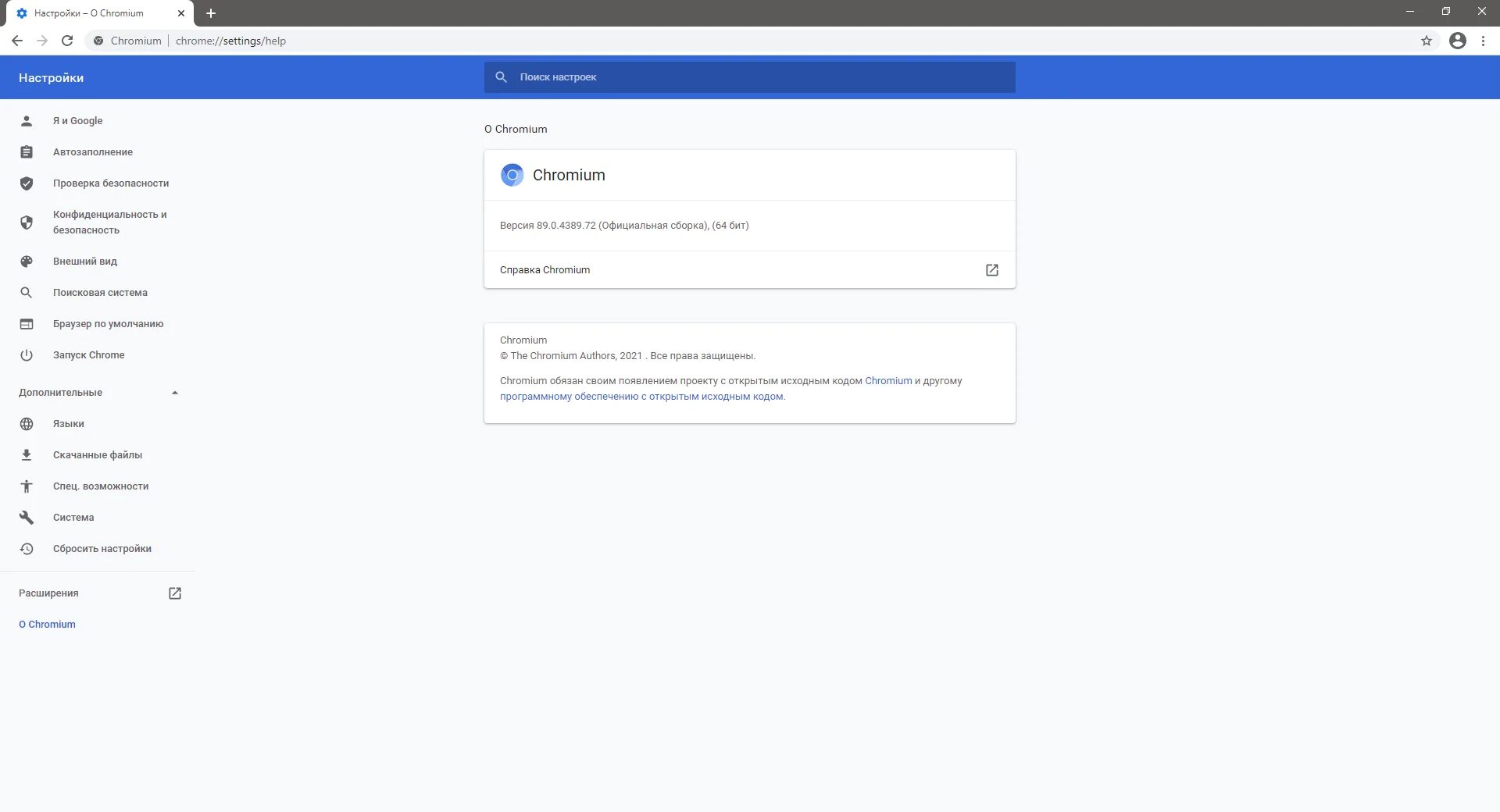Viewport: 1500px width, 812px height.
Task: Click the Chromium logo in the about card
Action: [512, 175]
